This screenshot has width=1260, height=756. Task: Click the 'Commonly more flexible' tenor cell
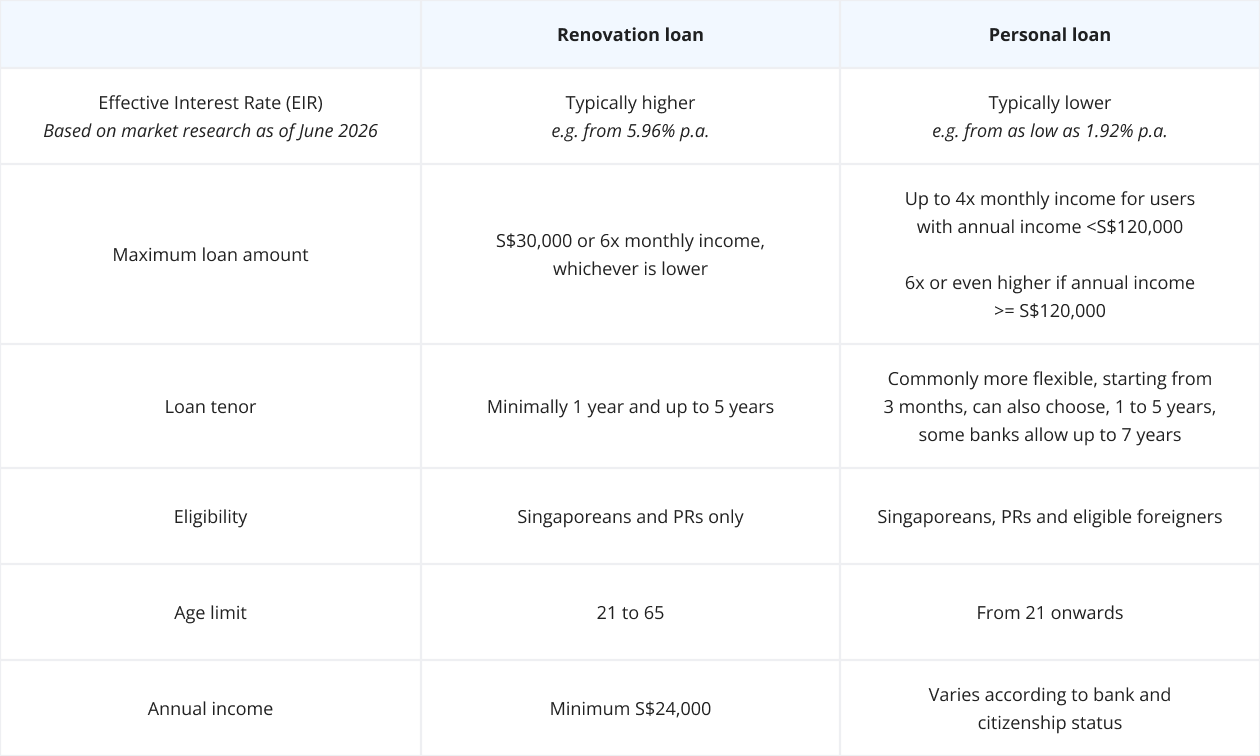tap(1049, 406)
